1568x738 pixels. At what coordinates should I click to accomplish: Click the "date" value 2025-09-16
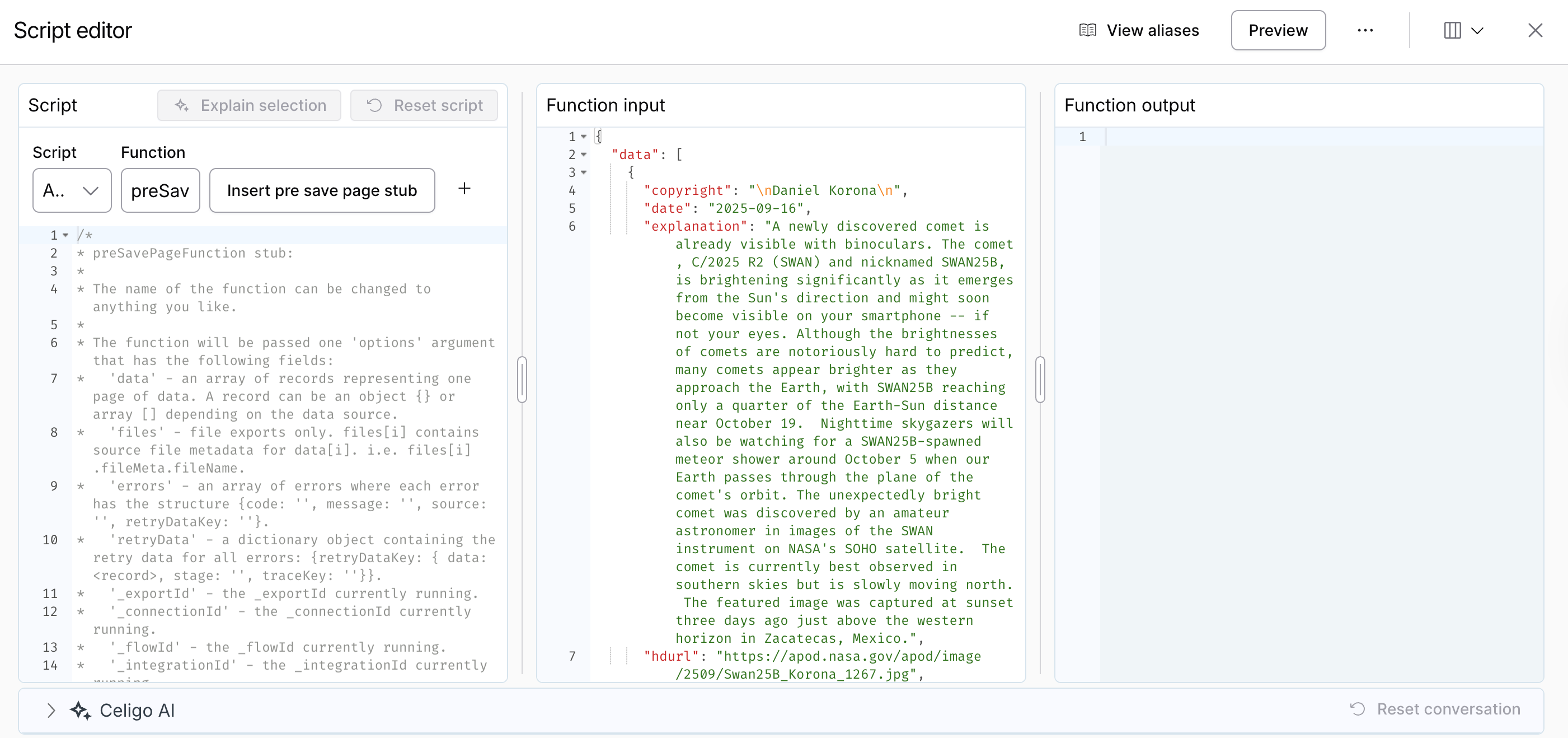click(756, 208)
